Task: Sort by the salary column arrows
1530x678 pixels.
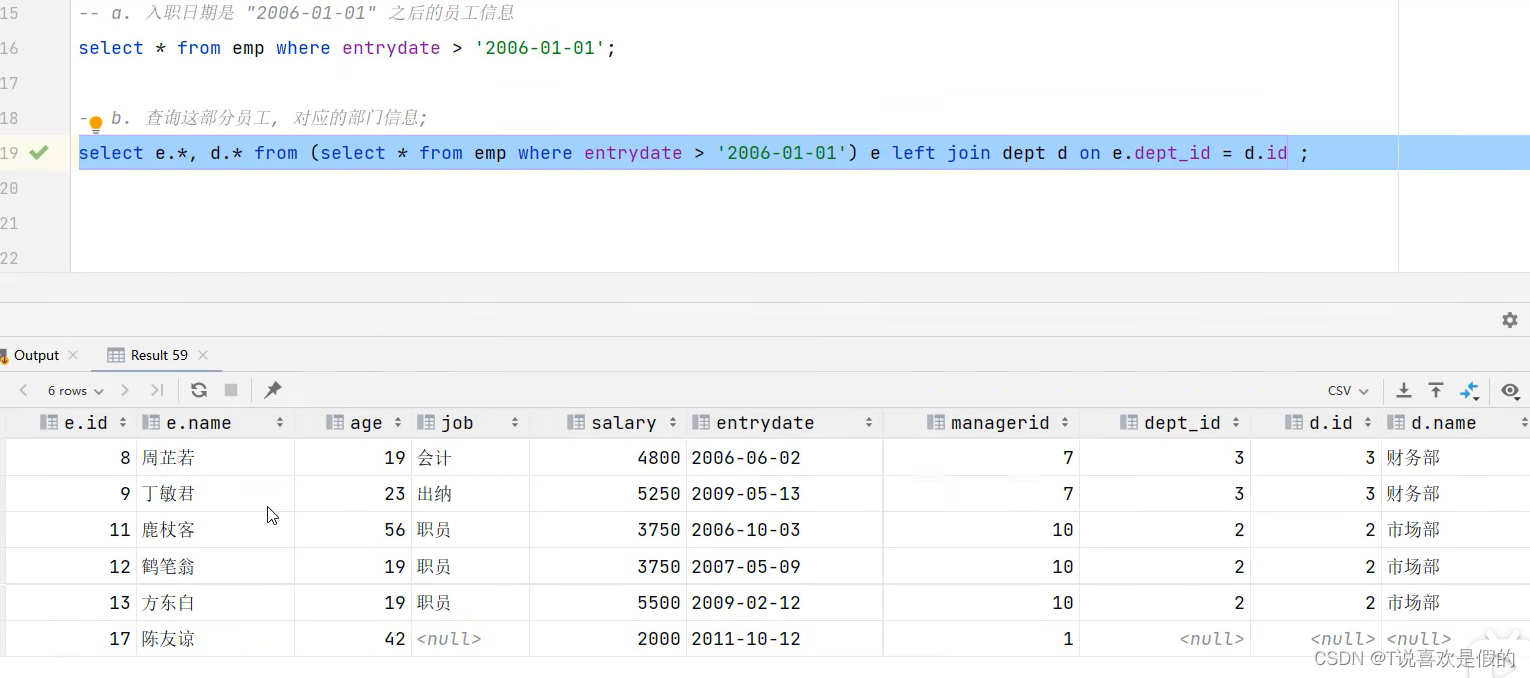Action: point(673,423)
